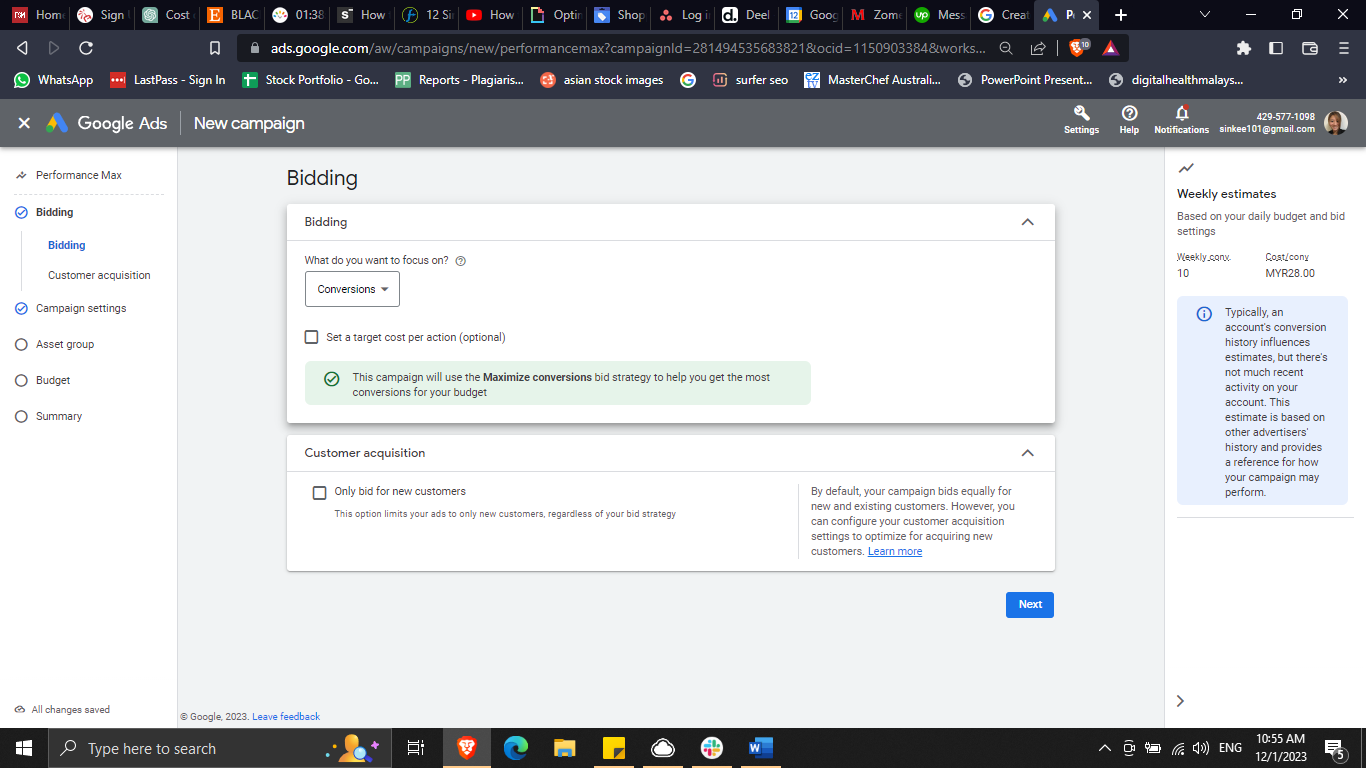Open Microsoft Word from taskbar
The image size is (1366, 768).
(761, 748)
